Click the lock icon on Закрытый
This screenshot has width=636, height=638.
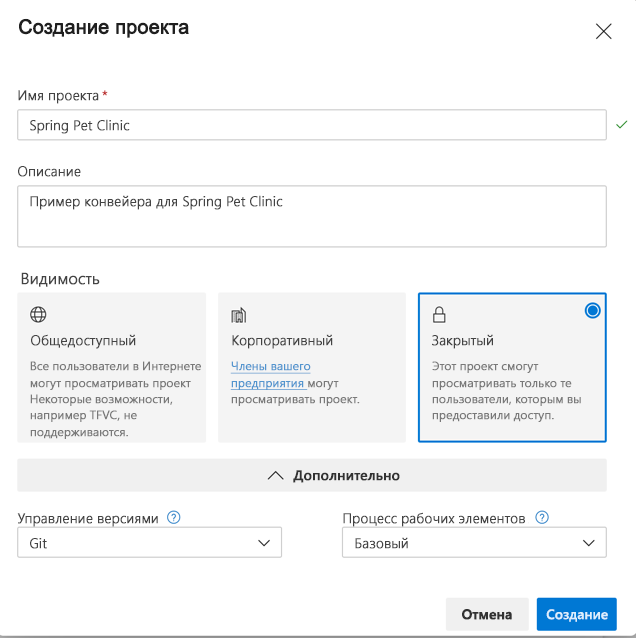(x=439, y=315)
